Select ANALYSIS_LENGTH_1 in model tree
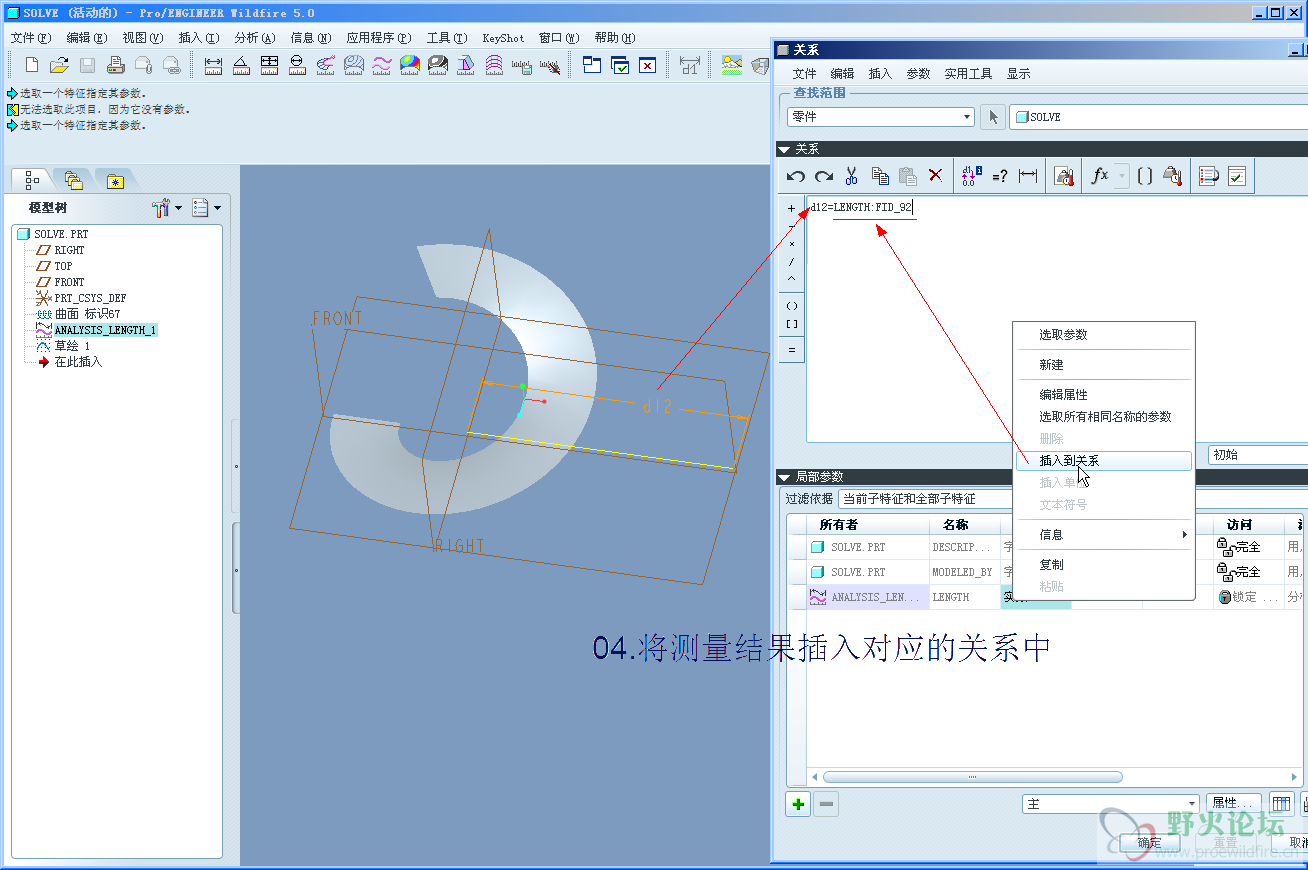1308x870 pixels. pos(105,330)
